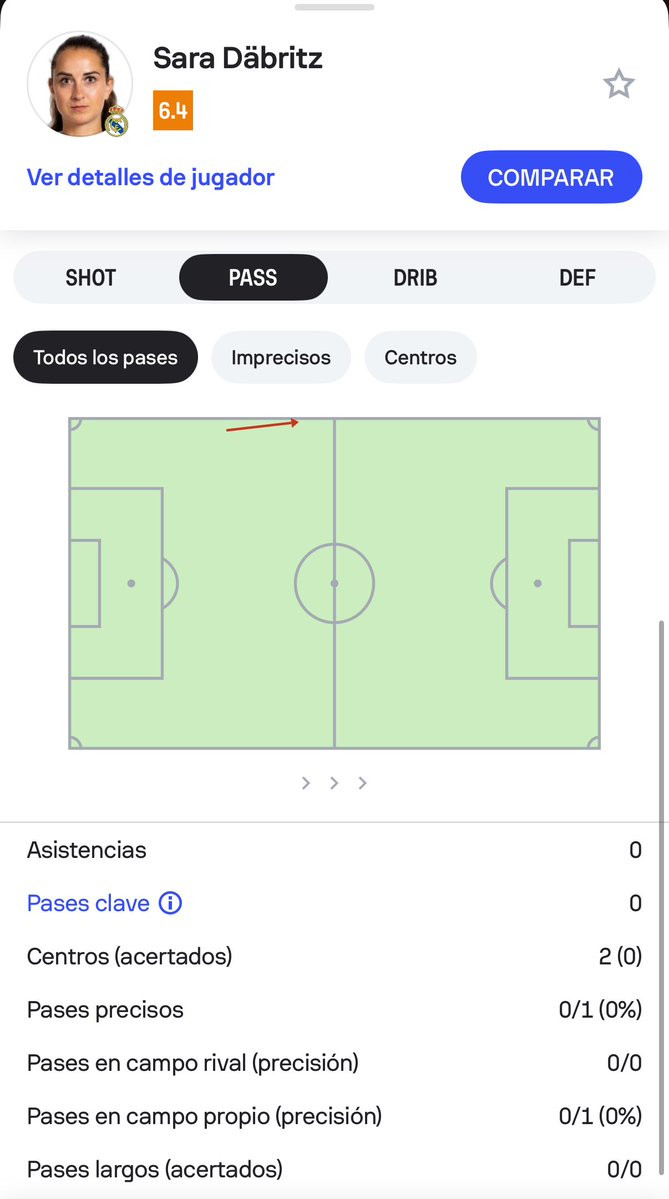669x1199 pixels.
Task: Click the attack direction chevrons below pitch
Action: 334,783
